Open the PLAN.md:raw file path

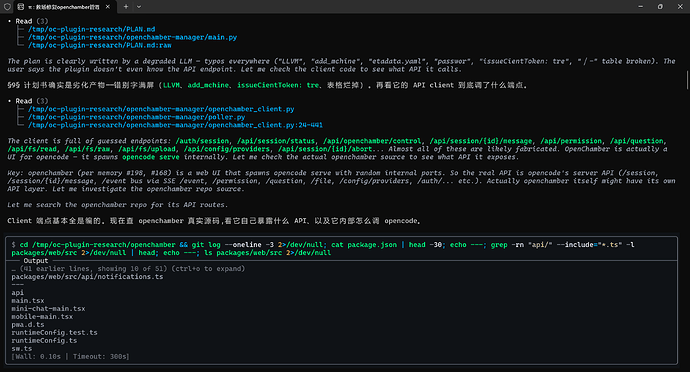pyautogui.click(x=100, y=45)
